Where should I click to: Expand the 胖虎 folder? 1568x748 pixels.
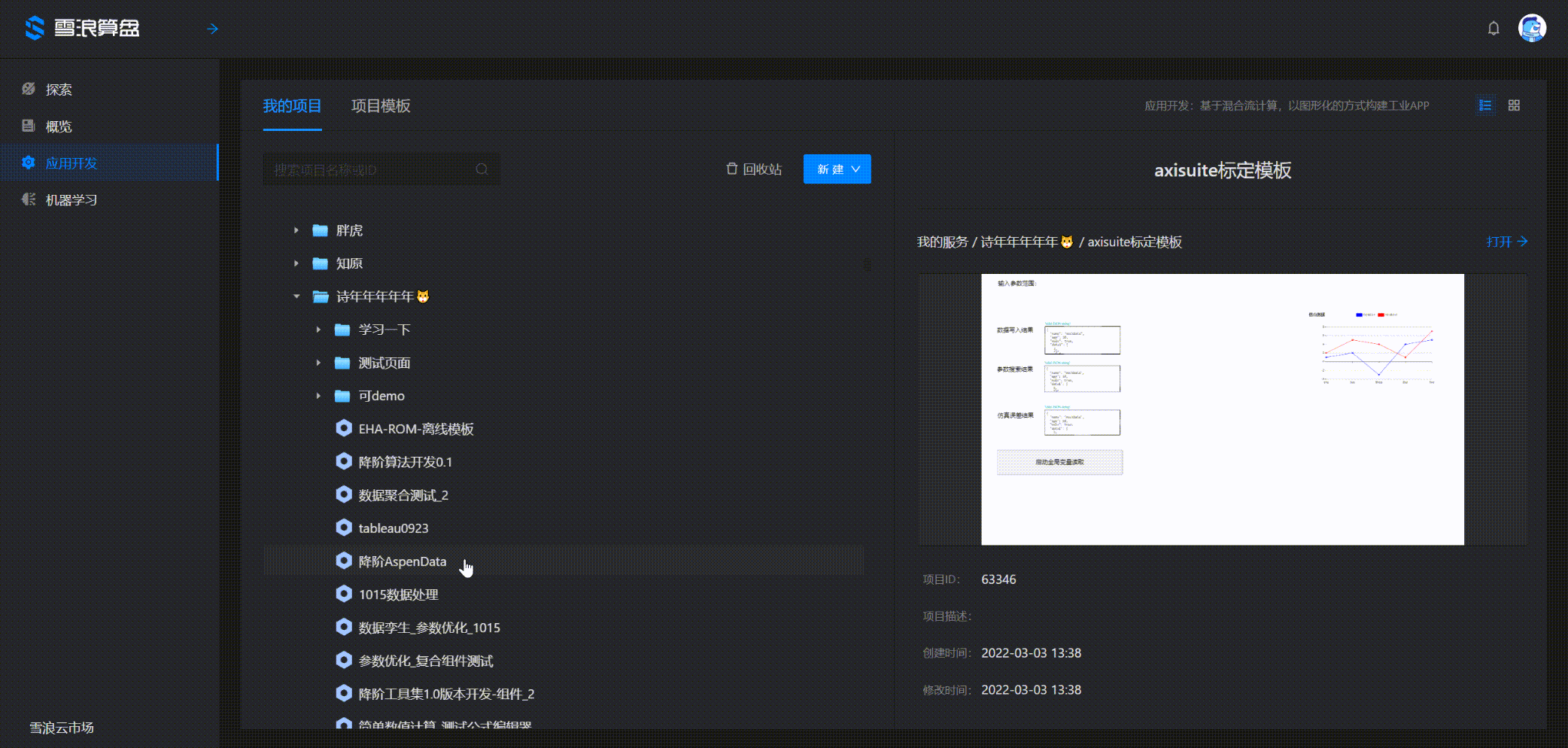tap(296, 230)
